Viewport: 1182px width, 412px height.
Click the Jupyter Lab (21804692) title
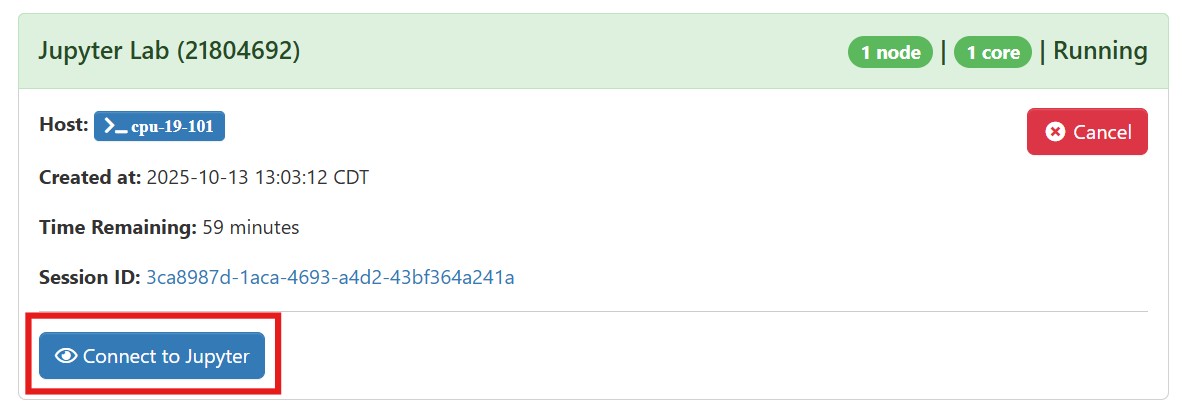coord(169,51)
